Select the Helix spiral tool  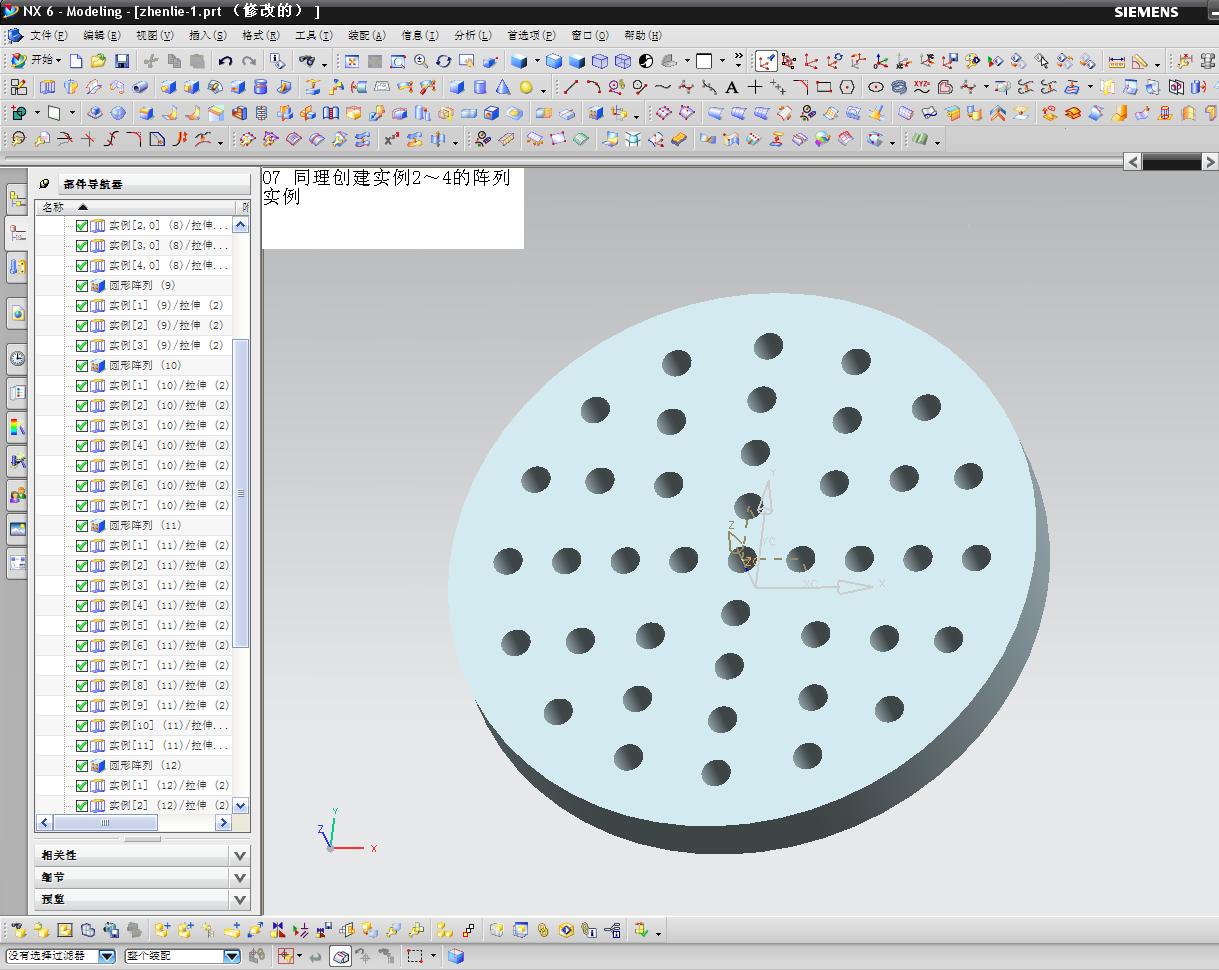pos(899,87)
